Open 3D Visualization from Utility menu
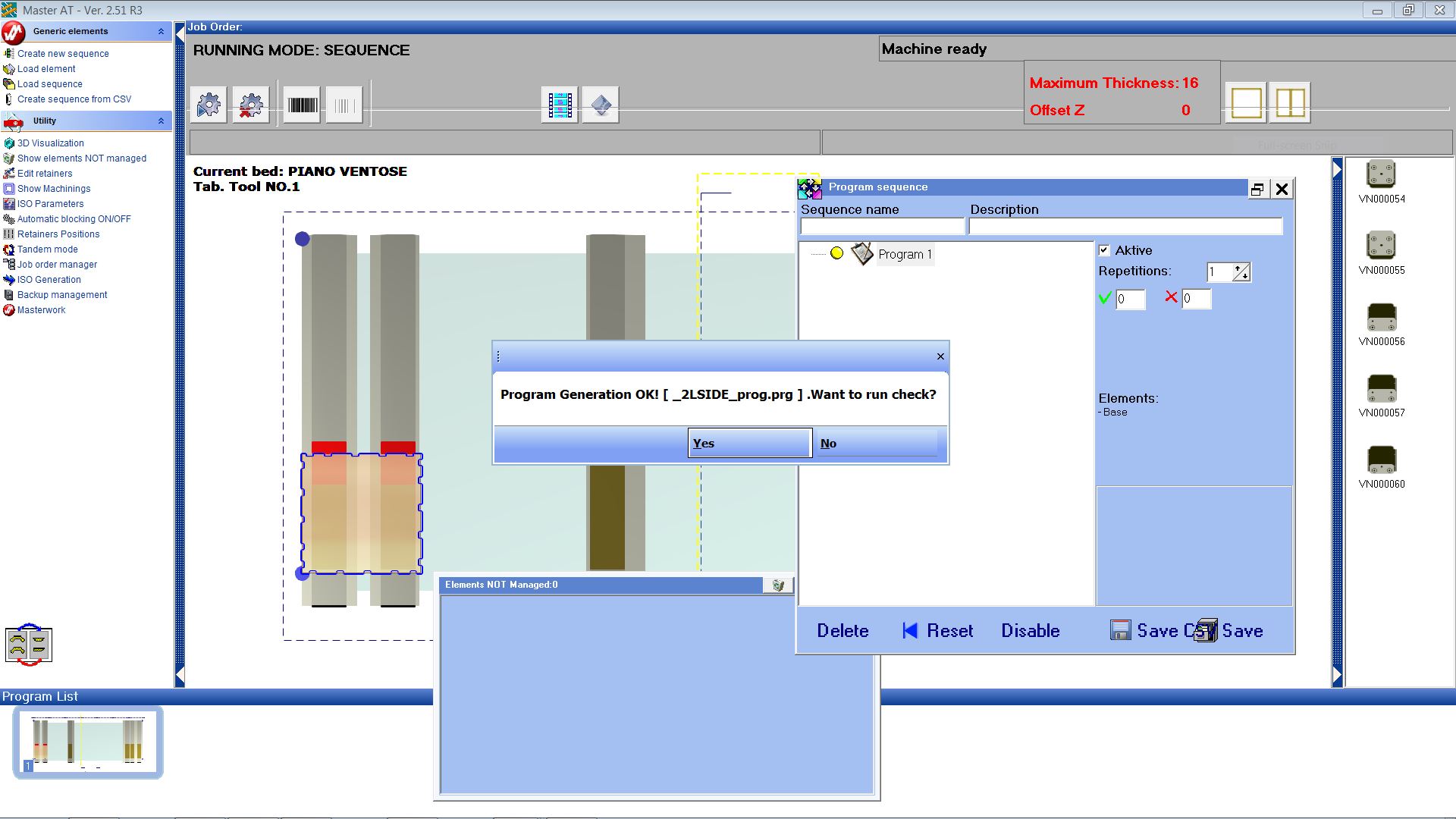This screenshot has height=819, width=1456. pos(50,143)
